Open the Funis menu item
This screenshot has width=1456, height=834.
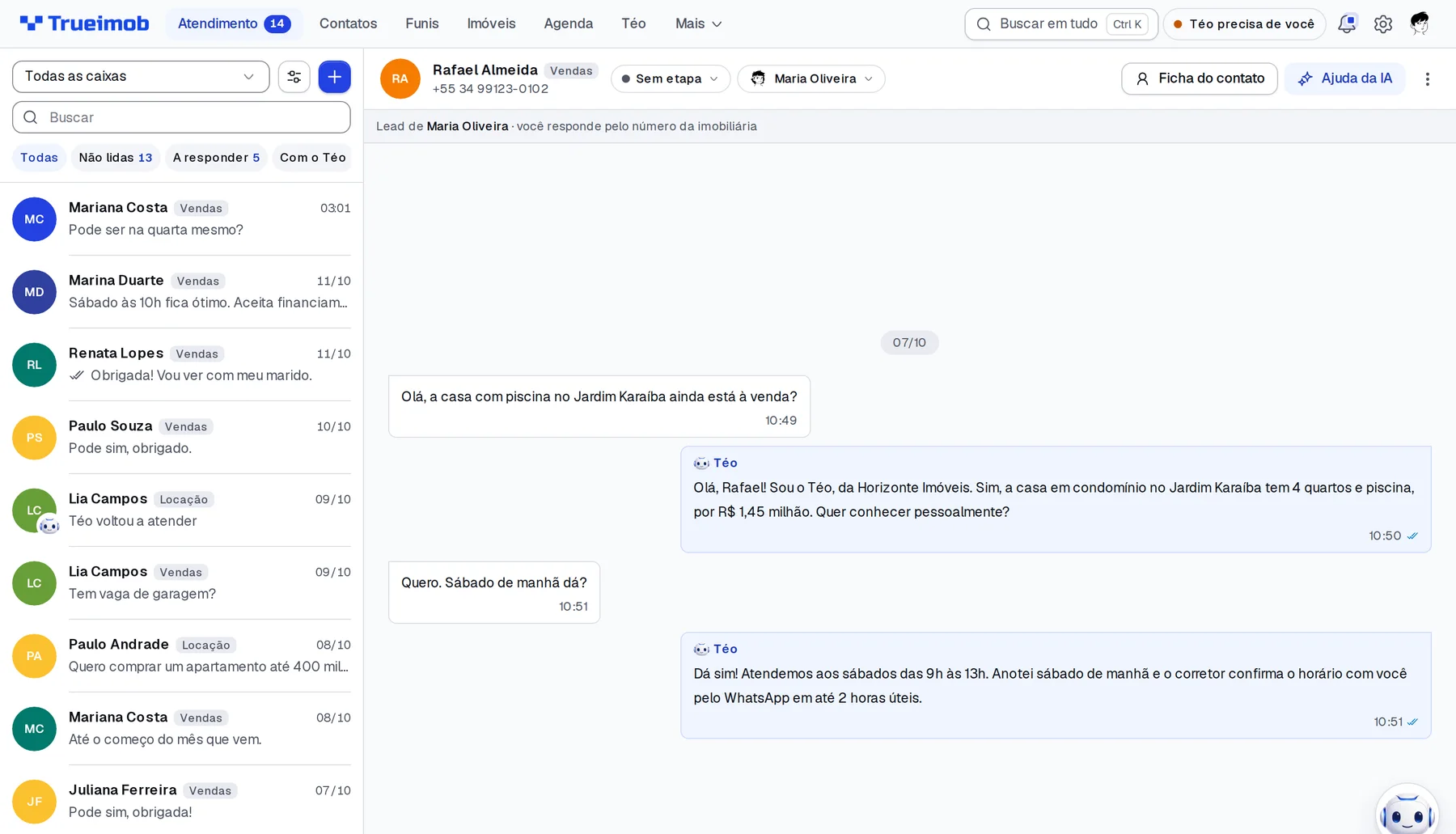click(x=422, y=23)
